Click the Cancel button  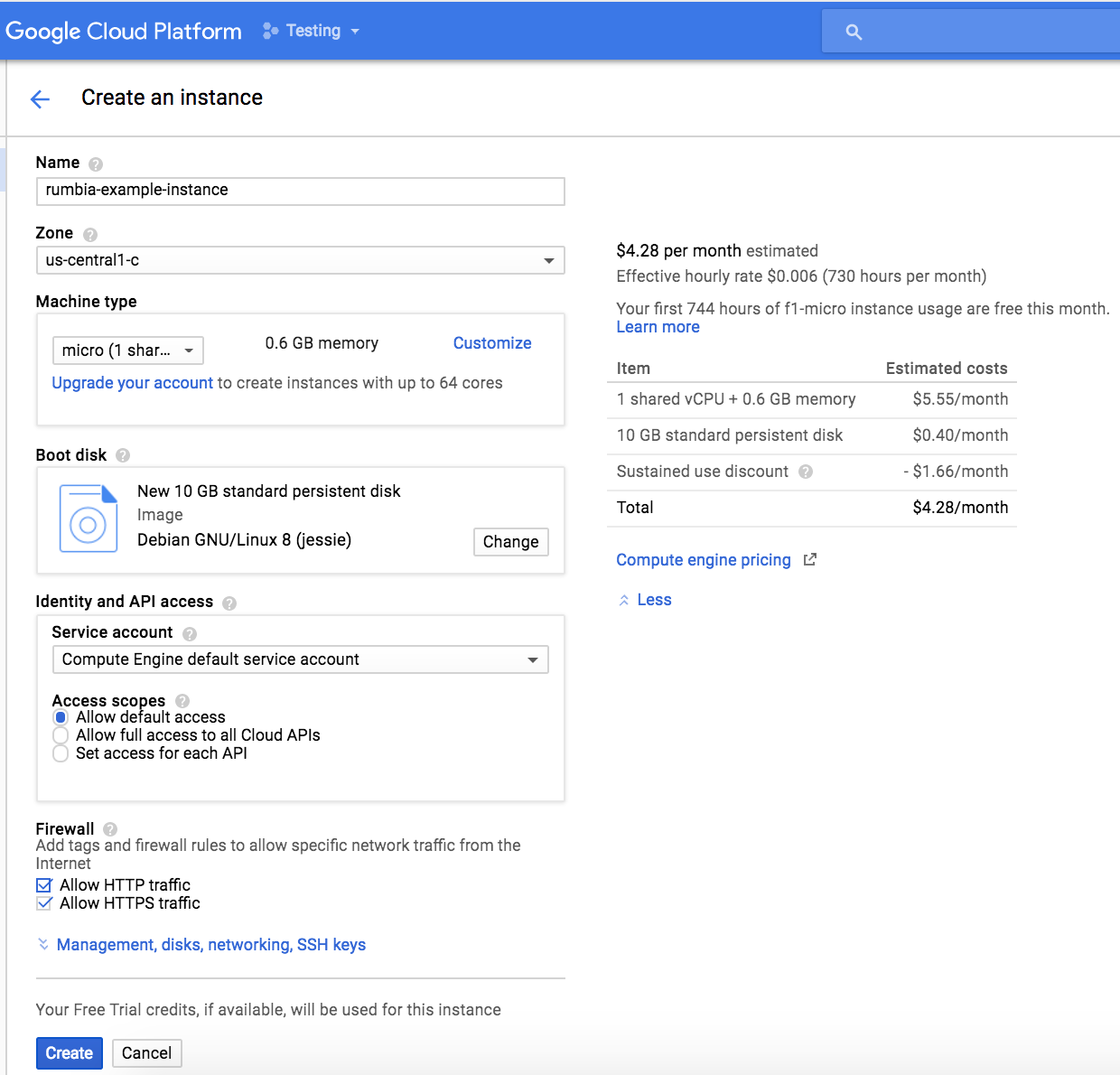pos(147,1053)
